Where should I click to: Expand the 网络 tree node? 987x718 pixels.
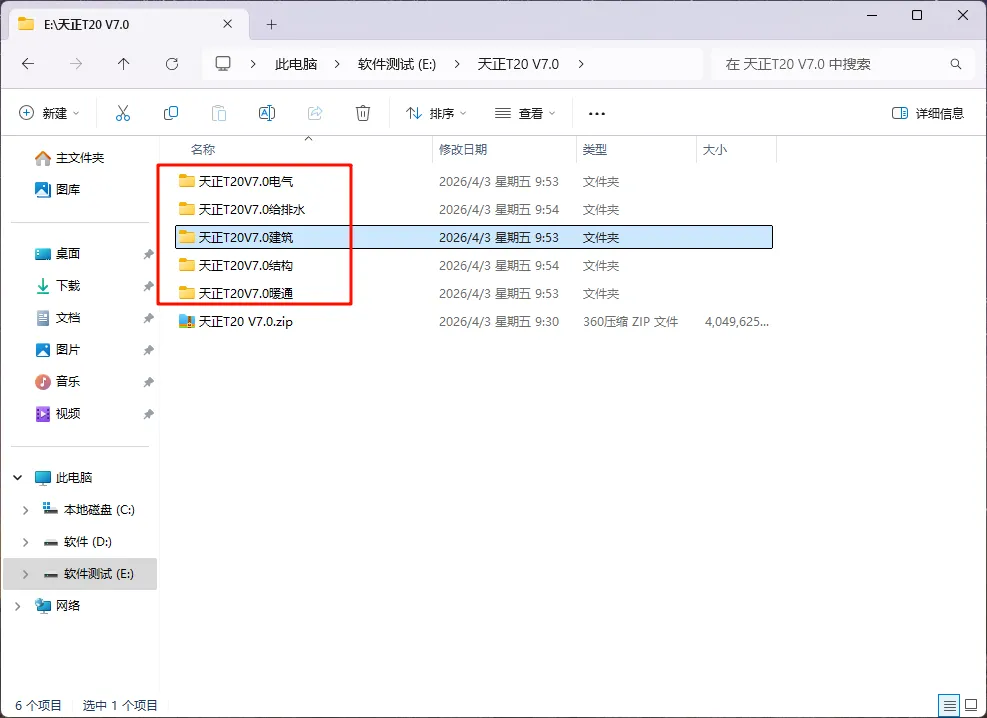18,606
